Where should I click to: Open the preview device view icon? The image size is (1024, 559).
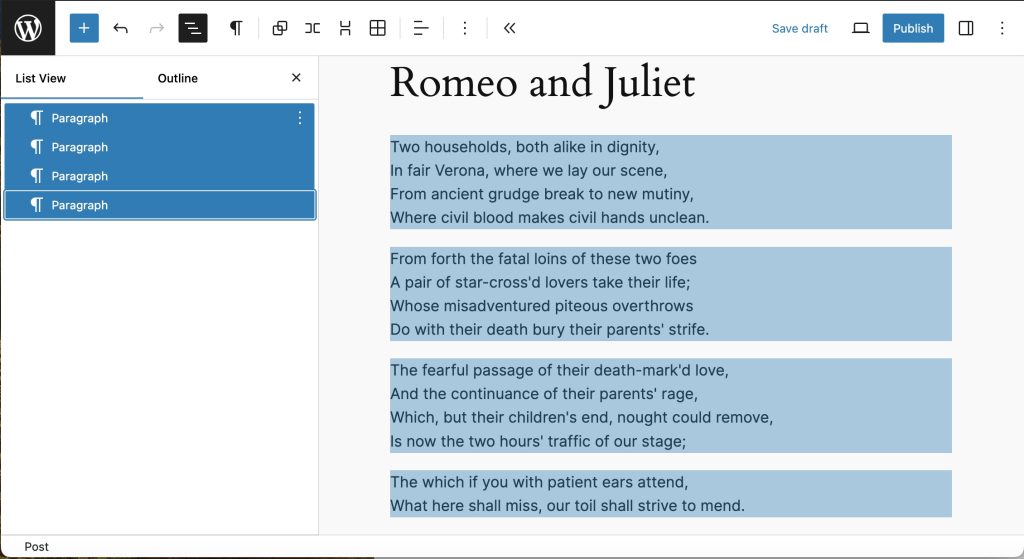click(861, 28)
